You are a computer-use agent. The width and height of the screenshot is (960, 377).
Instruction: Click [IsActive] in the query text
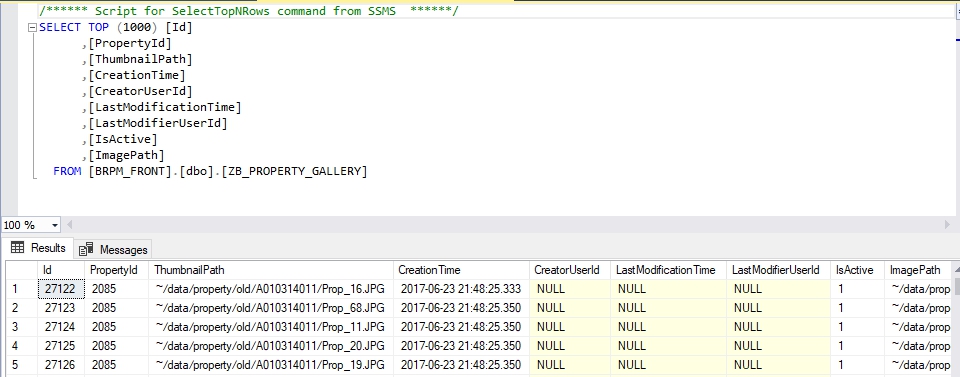click(122, 139)
